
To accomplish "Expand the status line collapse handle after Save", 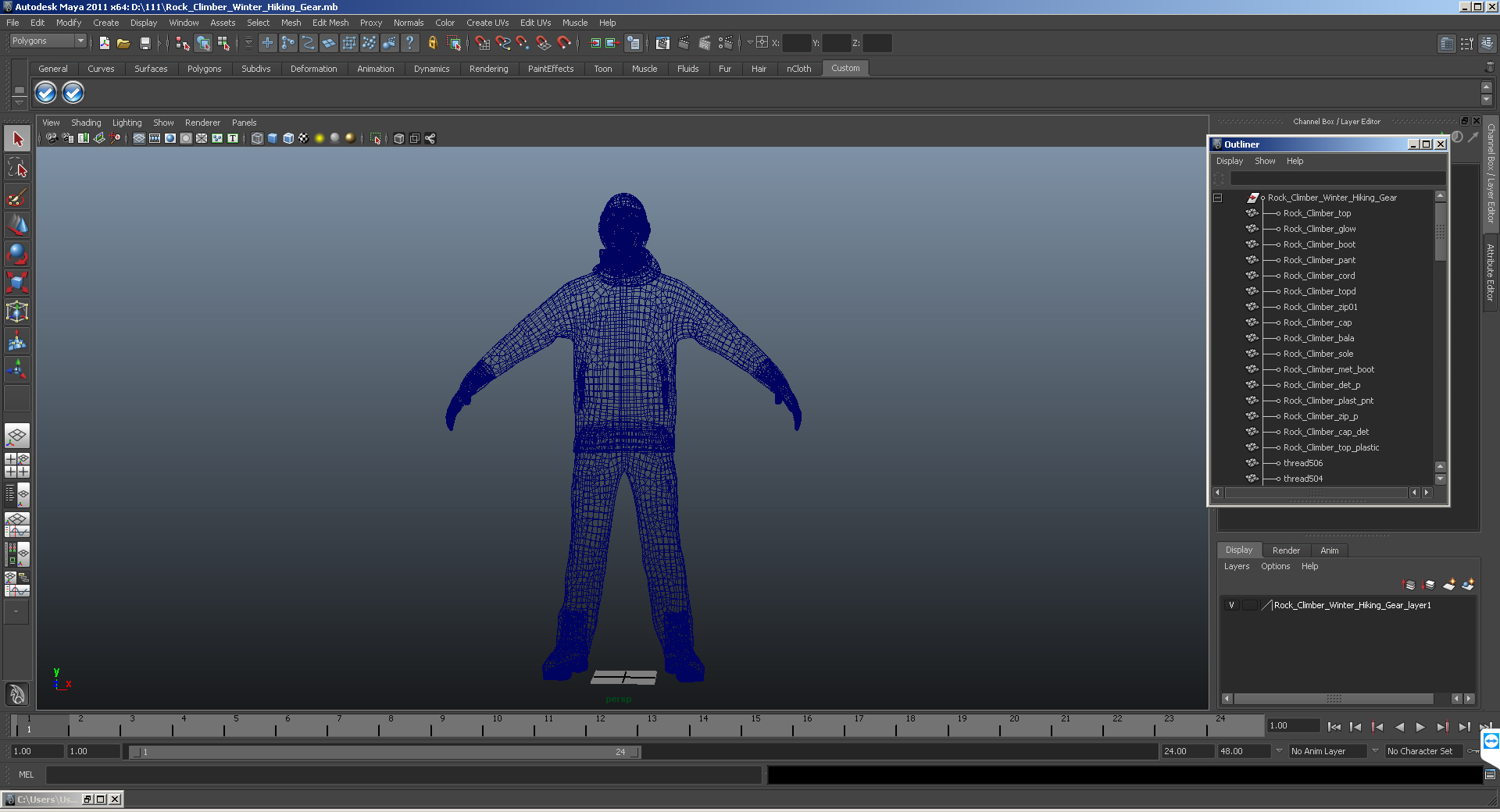I will [x=160, y=43].
